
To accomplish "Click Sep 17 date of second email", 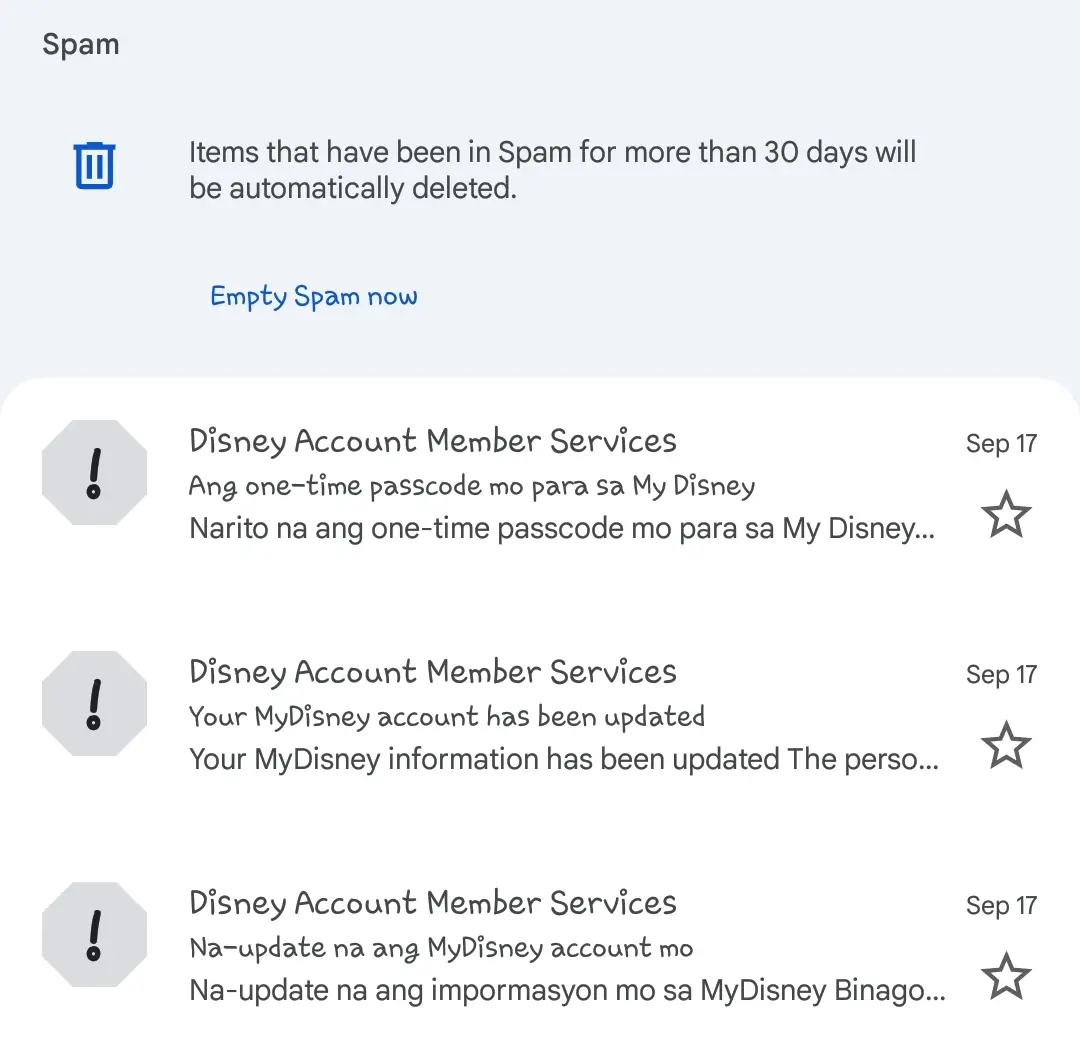I will coord(1001,674).
